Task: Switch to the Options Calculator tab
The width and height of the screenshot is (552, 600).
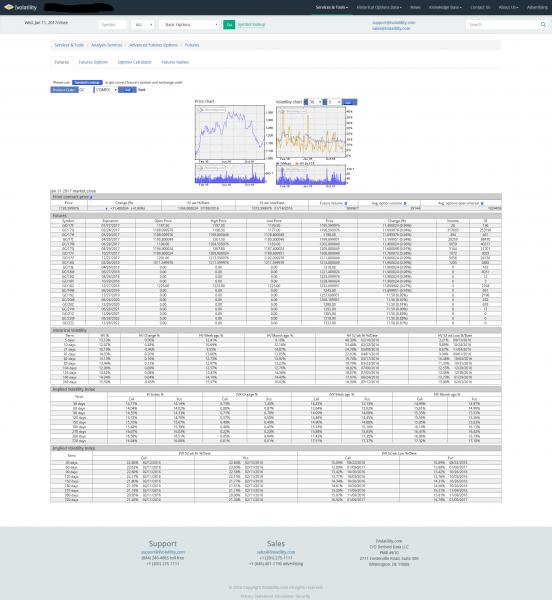Action: 135,62
